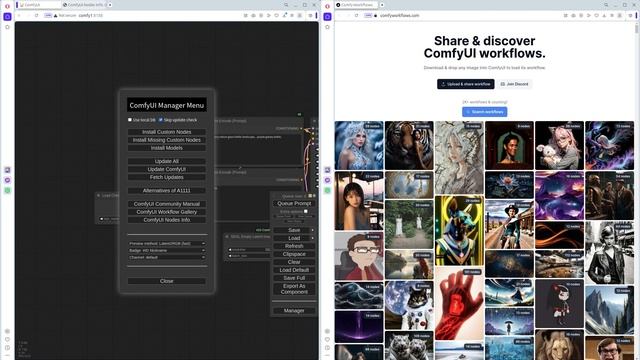Viewport: 640px width, 360px height.
Task: Open Alternatives of A1111
Action: coord(167,191)
